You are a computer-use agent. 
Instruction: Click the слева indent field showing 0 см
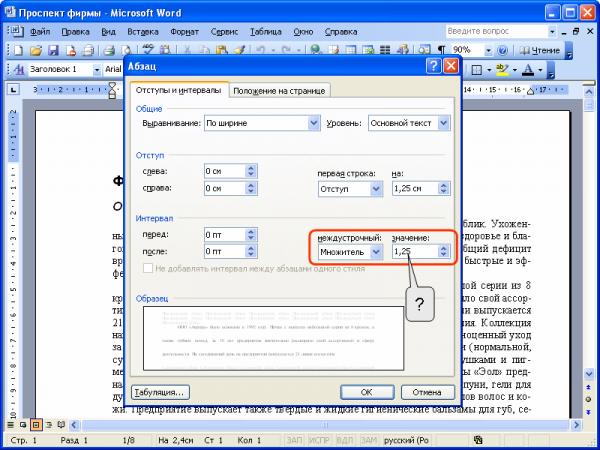click(x=225, y=171)
